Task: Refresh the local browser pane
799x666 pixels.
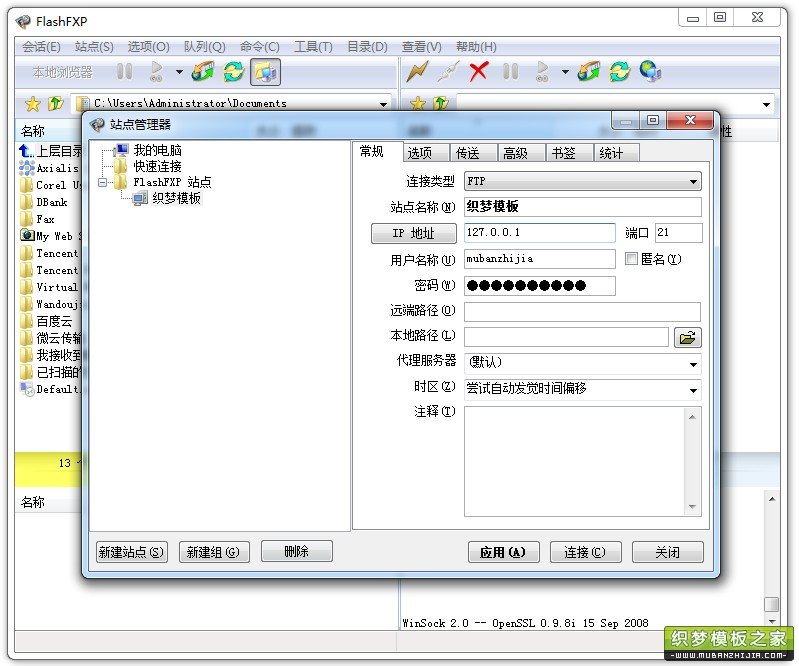Action: click(233, 71)
